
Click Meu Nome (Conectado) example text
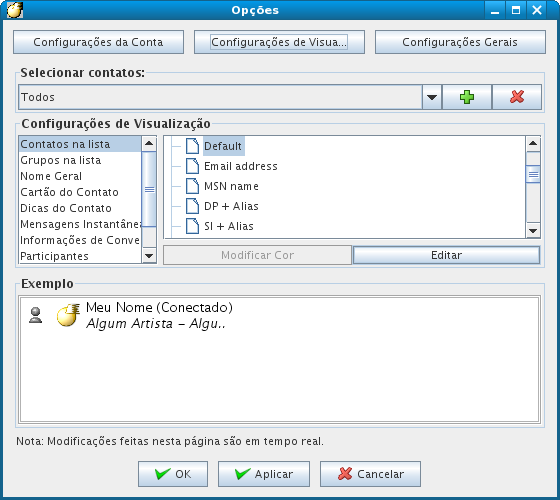pyautogui.click(x=159, y=307)
